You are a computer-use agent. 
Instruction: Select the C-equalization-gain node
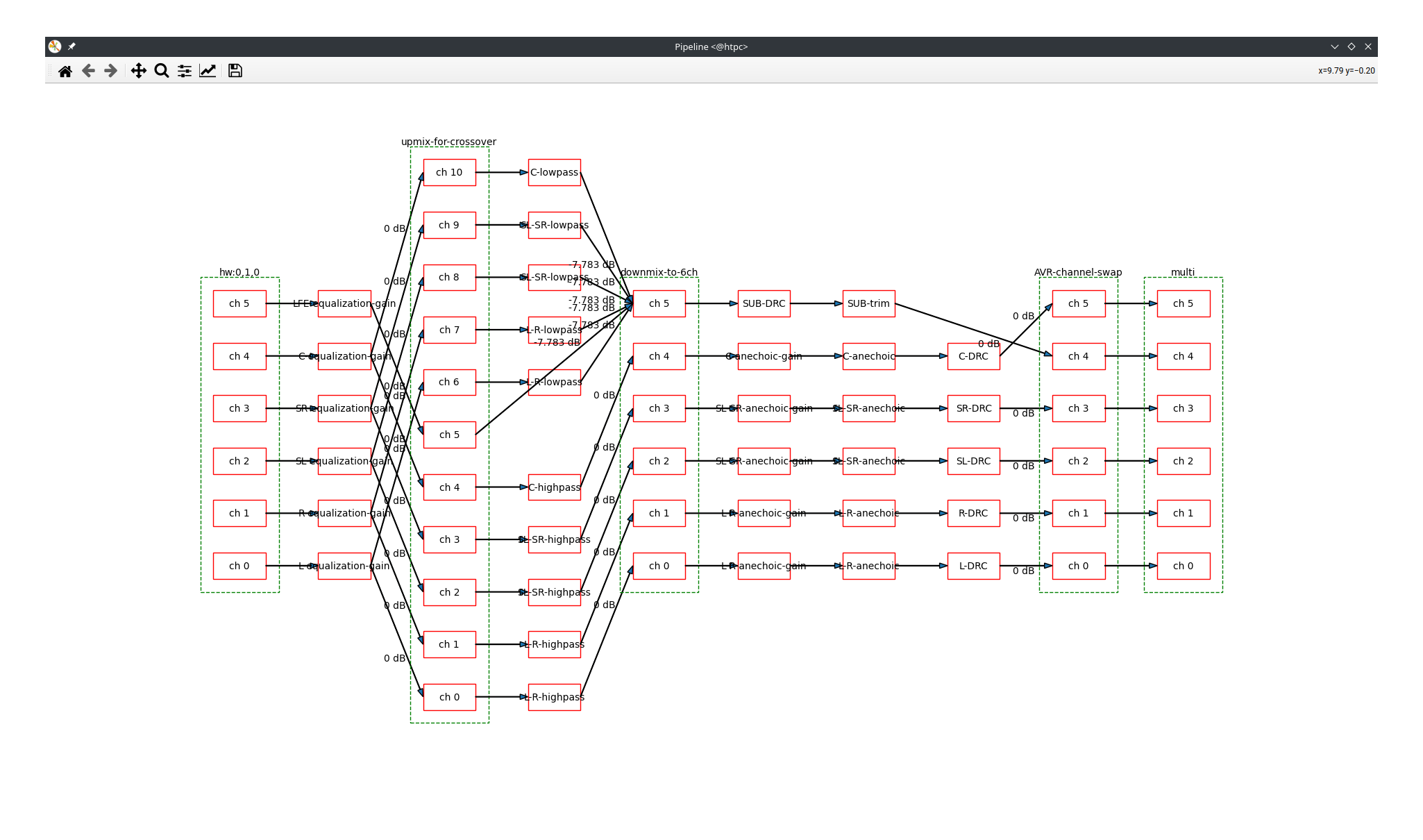[x=344, y=356]
